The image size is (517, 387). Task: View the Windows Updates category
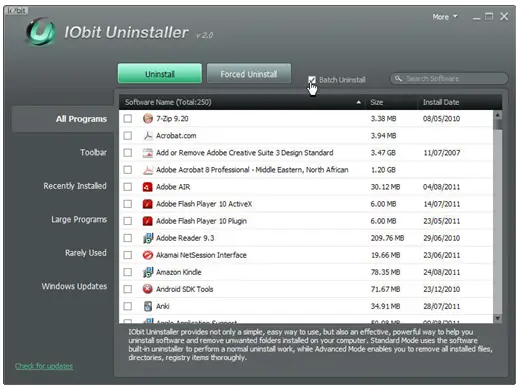(x=74, y=286)
